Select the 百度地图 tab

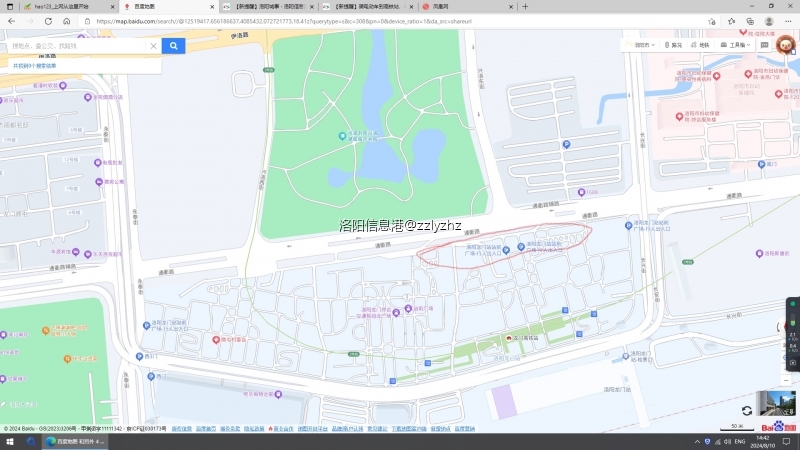coord(169,7)
